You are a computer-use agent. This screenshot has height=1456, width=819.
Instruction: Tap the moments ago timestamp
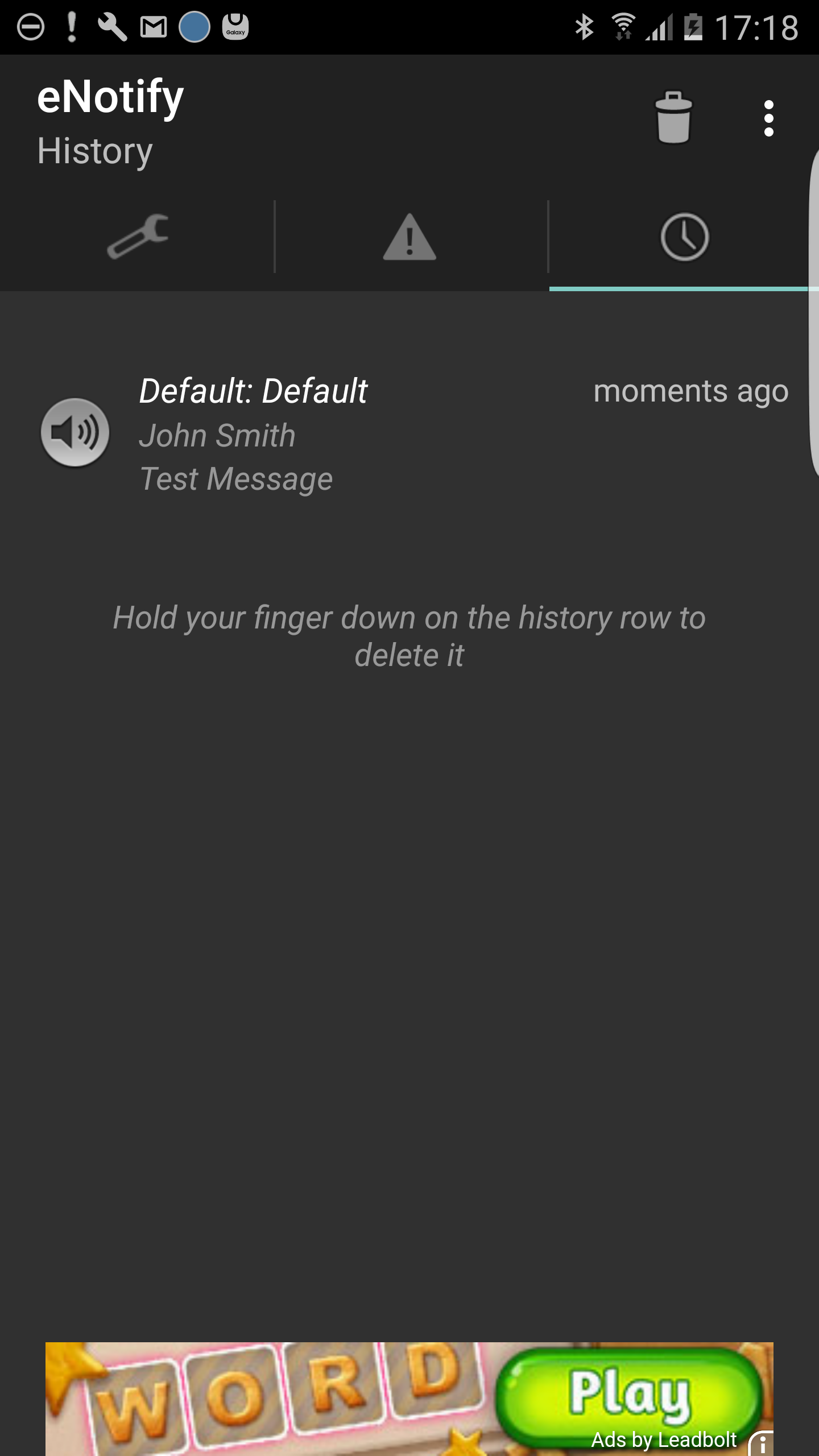click(691, 391)
